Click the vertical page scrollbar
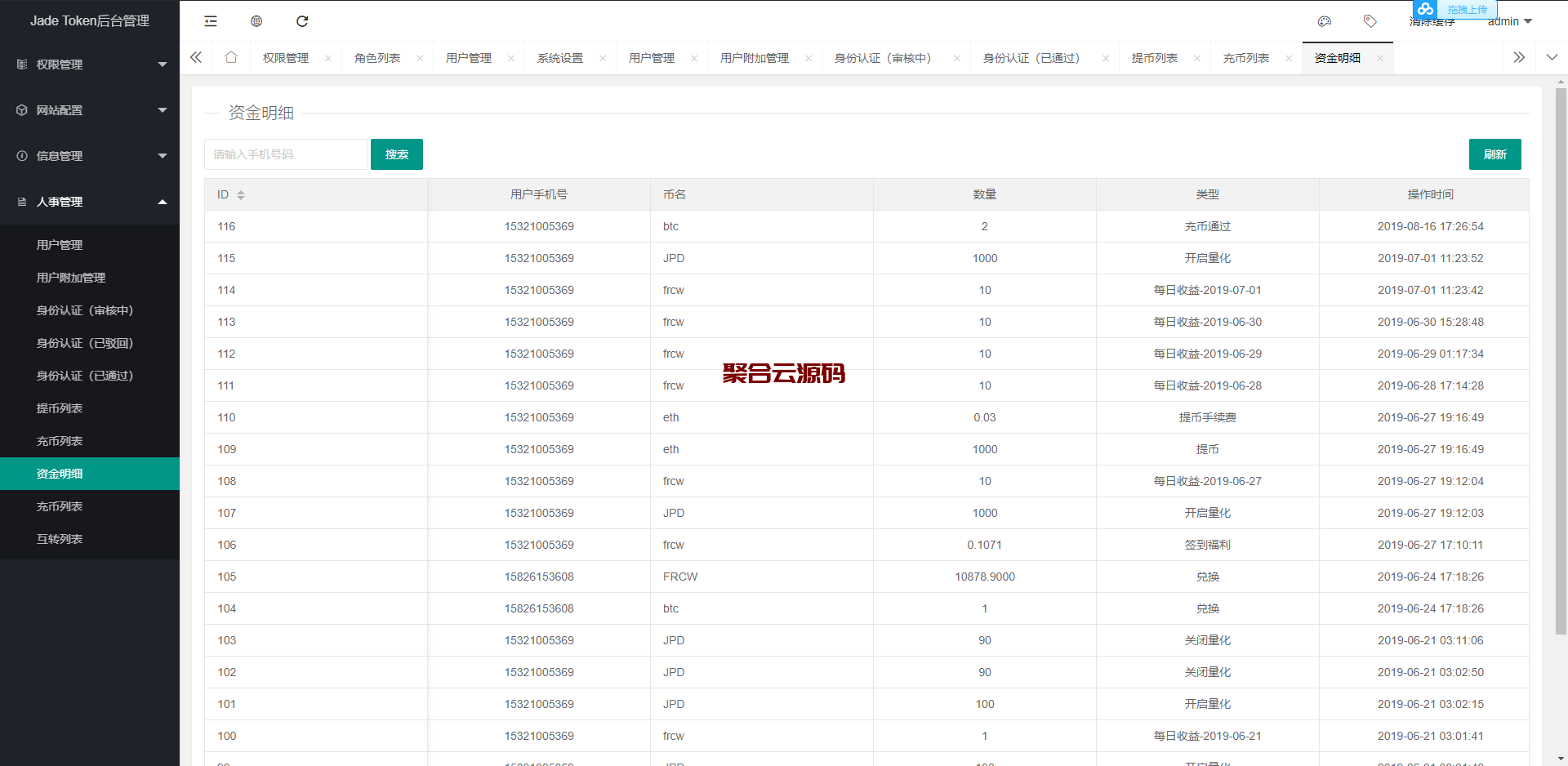Screen dimensions: 1568x766 click(x=1561, y=359)
